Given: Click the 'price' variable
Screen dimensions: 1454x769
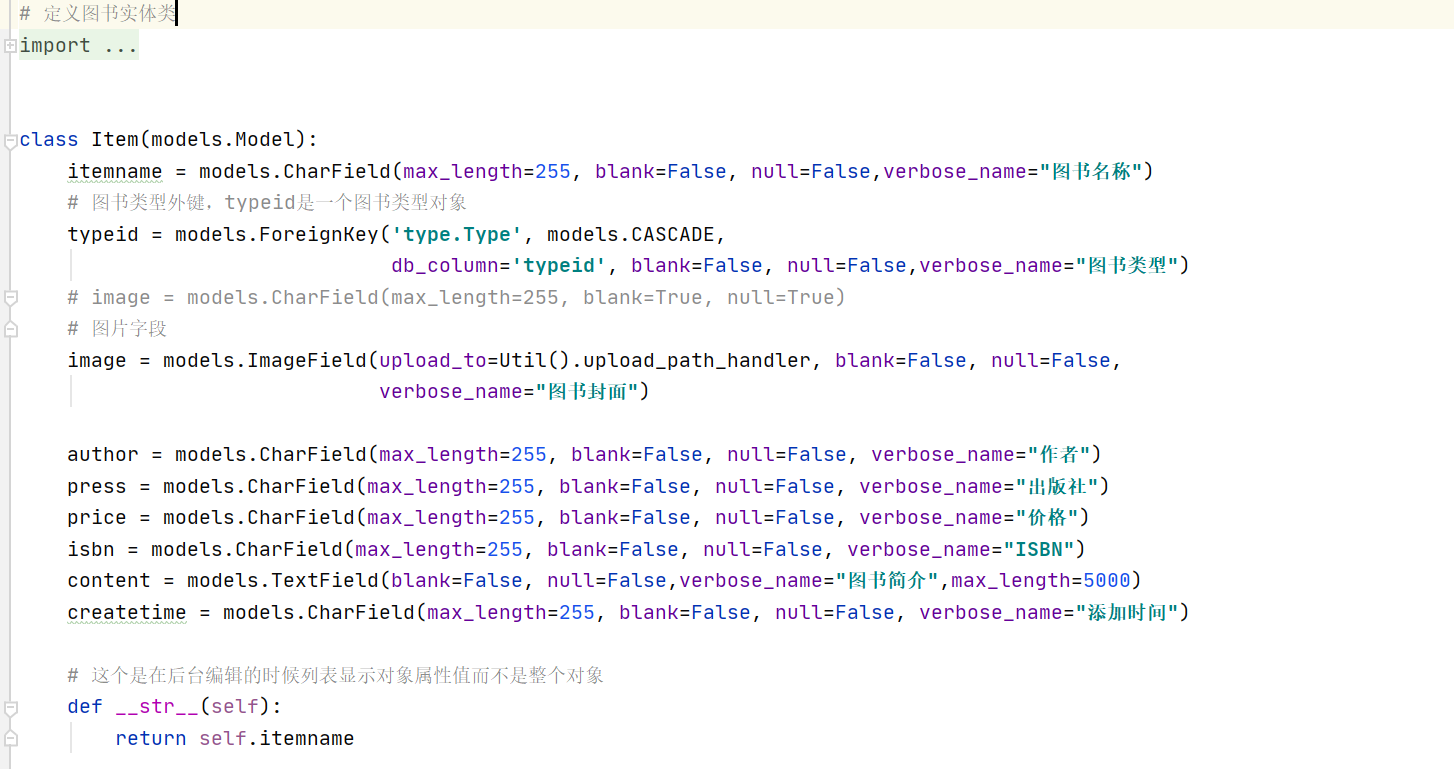Looking at the screenshot, I should point(97,518).
